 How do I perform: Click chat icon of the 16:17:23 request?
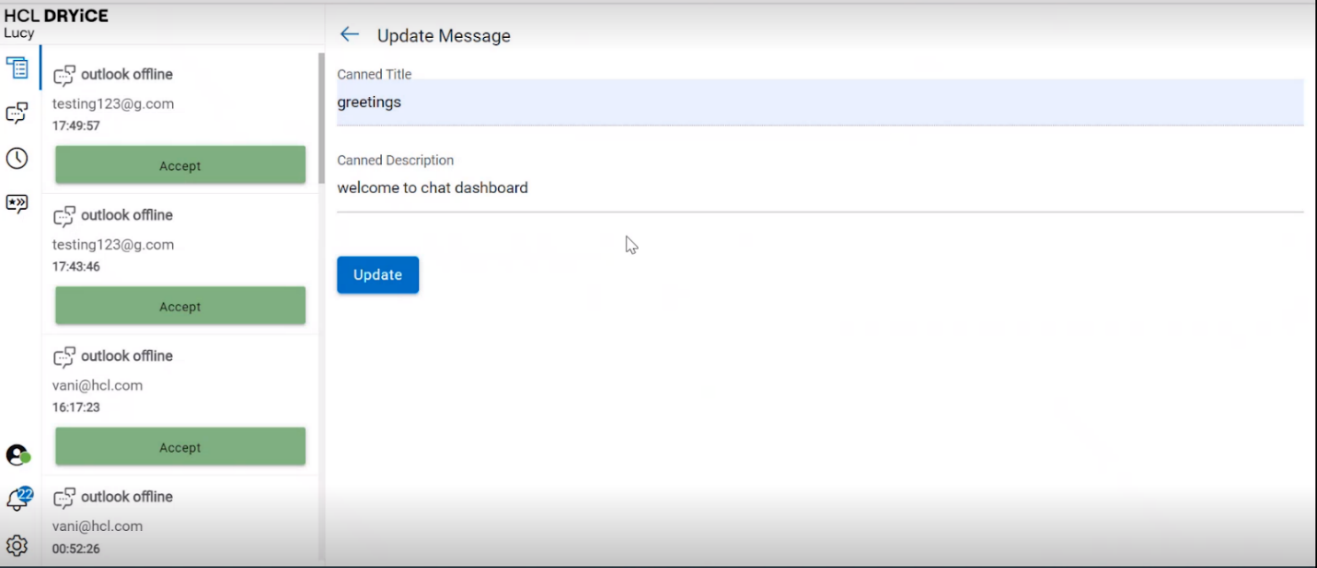(x=64, y=358)
